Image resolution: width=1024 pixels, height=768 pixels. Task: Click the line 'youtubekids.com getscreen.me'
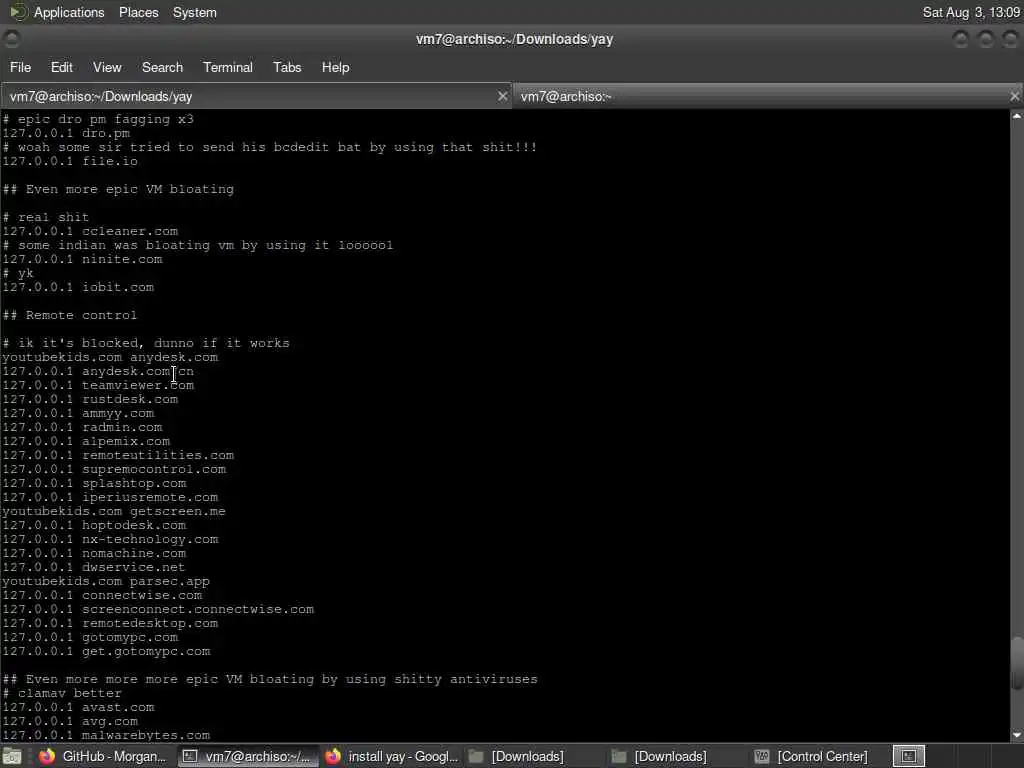pos(114,511)
